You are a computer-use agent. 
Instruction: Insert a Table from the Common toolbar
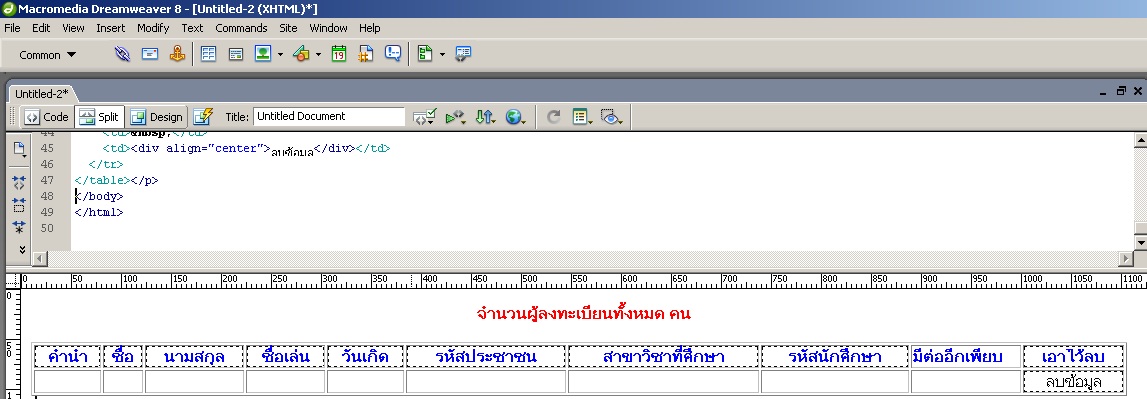coord(208,54)
